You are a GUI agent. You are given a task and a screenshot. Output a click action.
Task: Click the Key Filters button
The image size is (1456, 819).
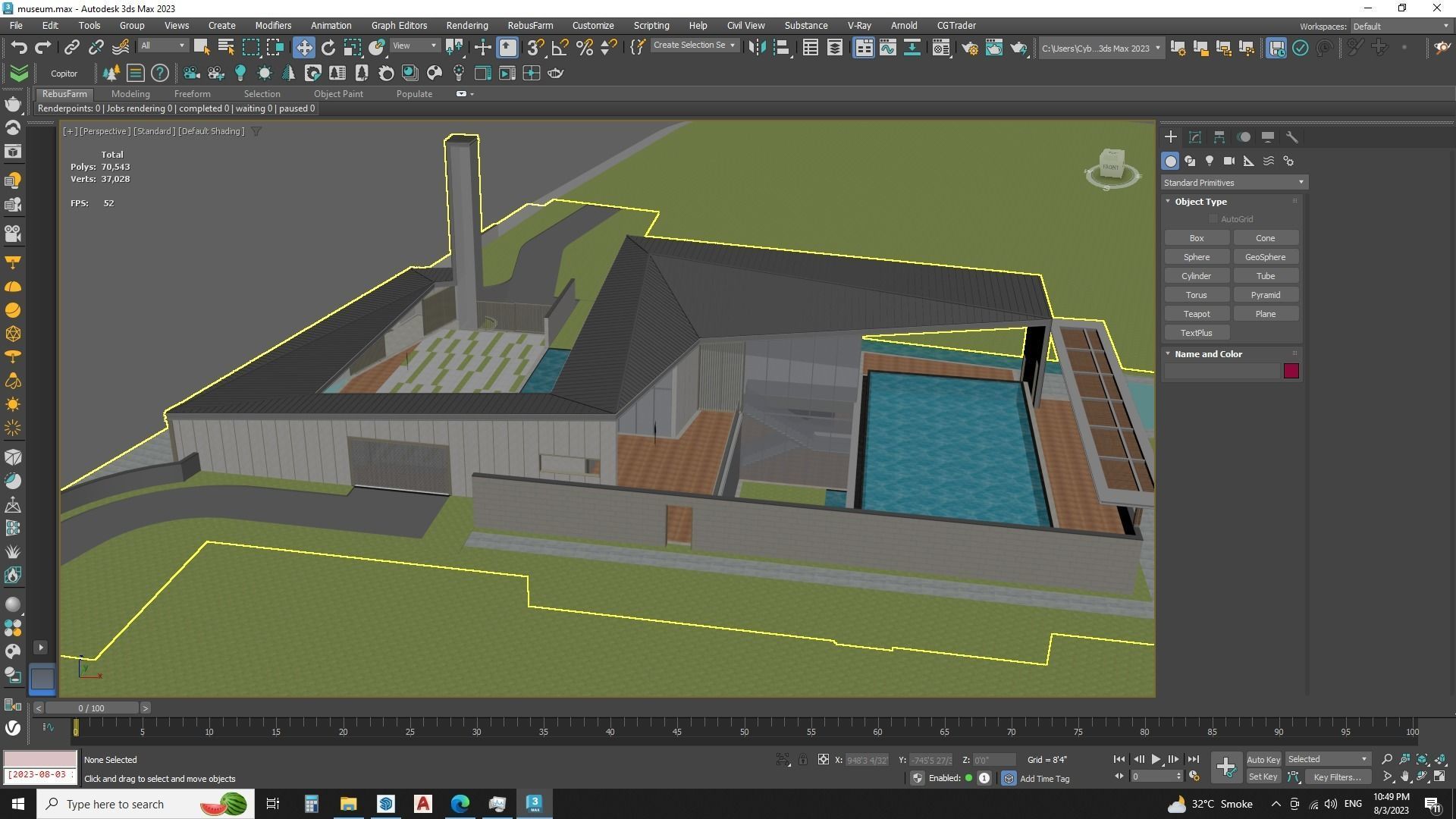[x=1337, y=777]
